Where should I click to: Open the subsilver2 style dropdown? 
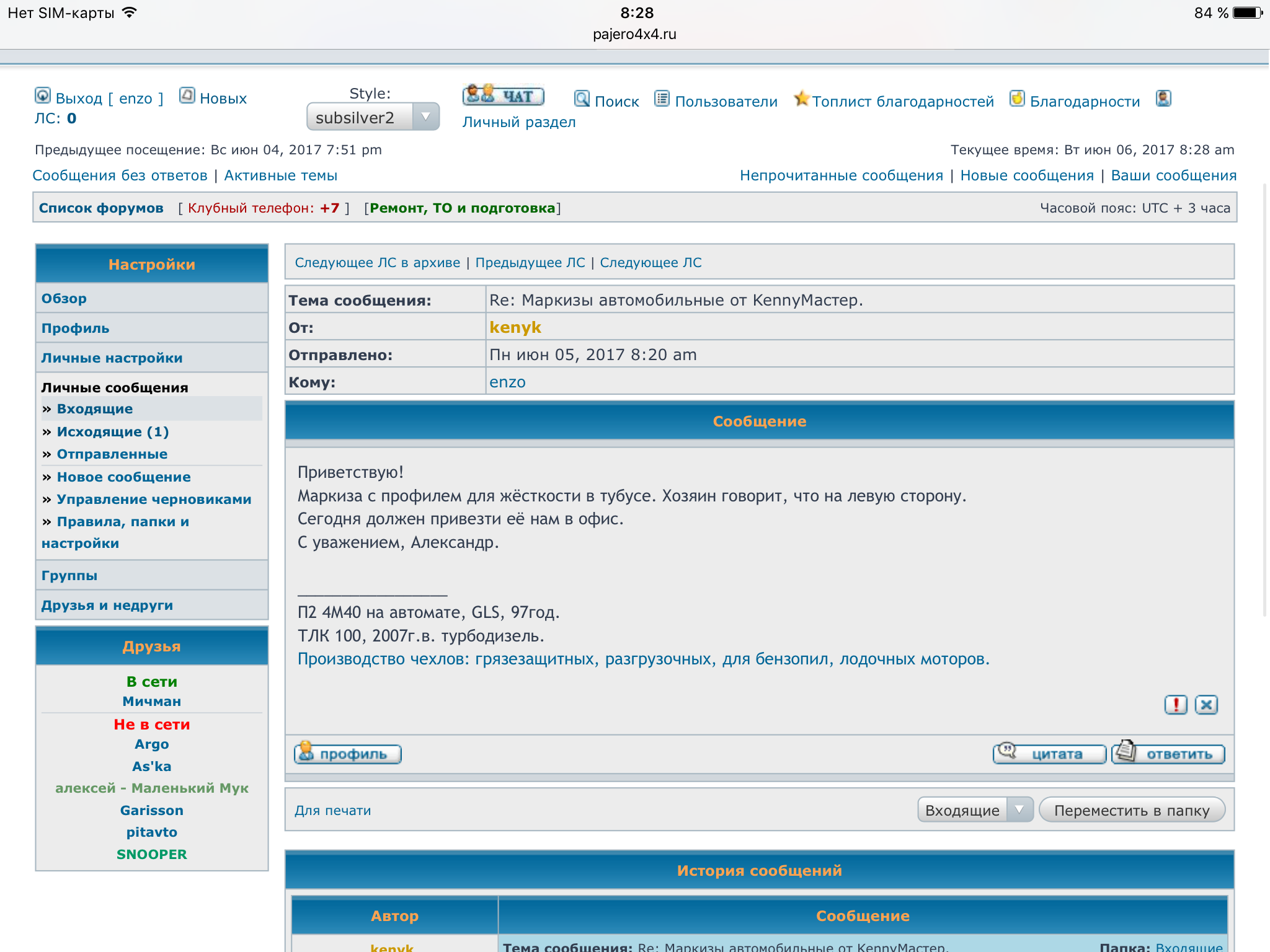pos(373,117)
